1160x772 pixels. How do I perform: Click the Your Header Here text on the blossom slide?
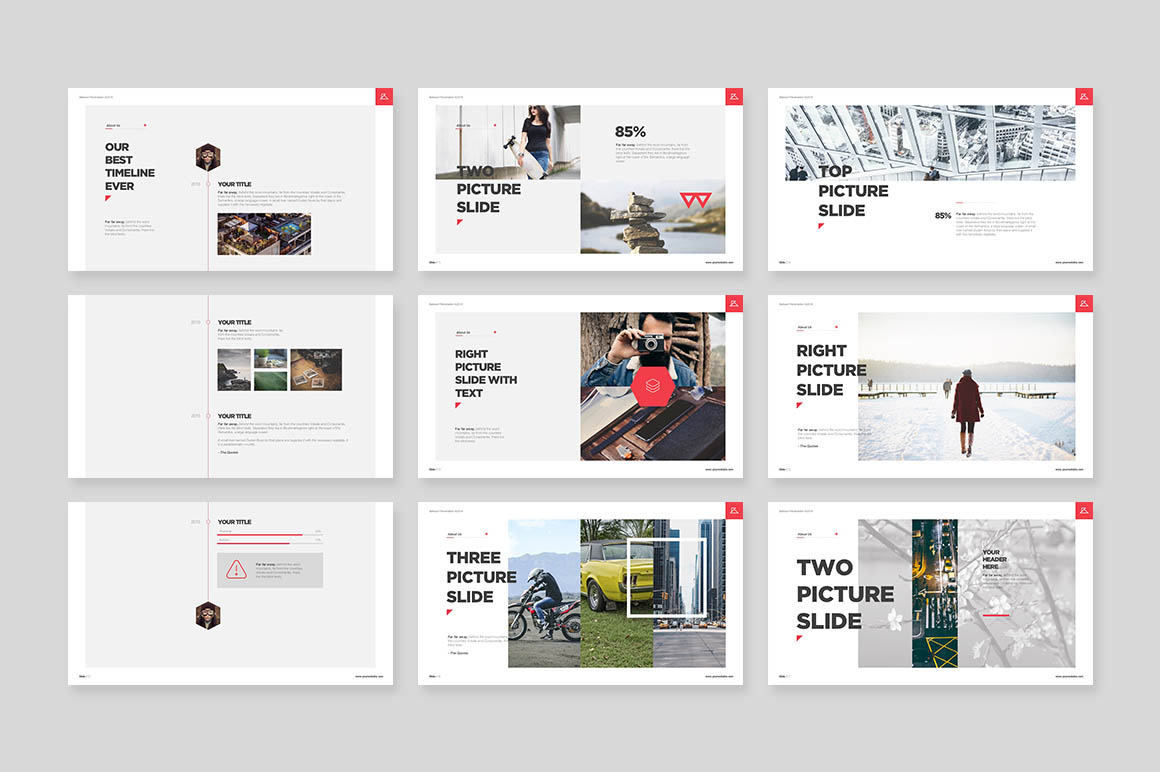(x=991, y=559)
